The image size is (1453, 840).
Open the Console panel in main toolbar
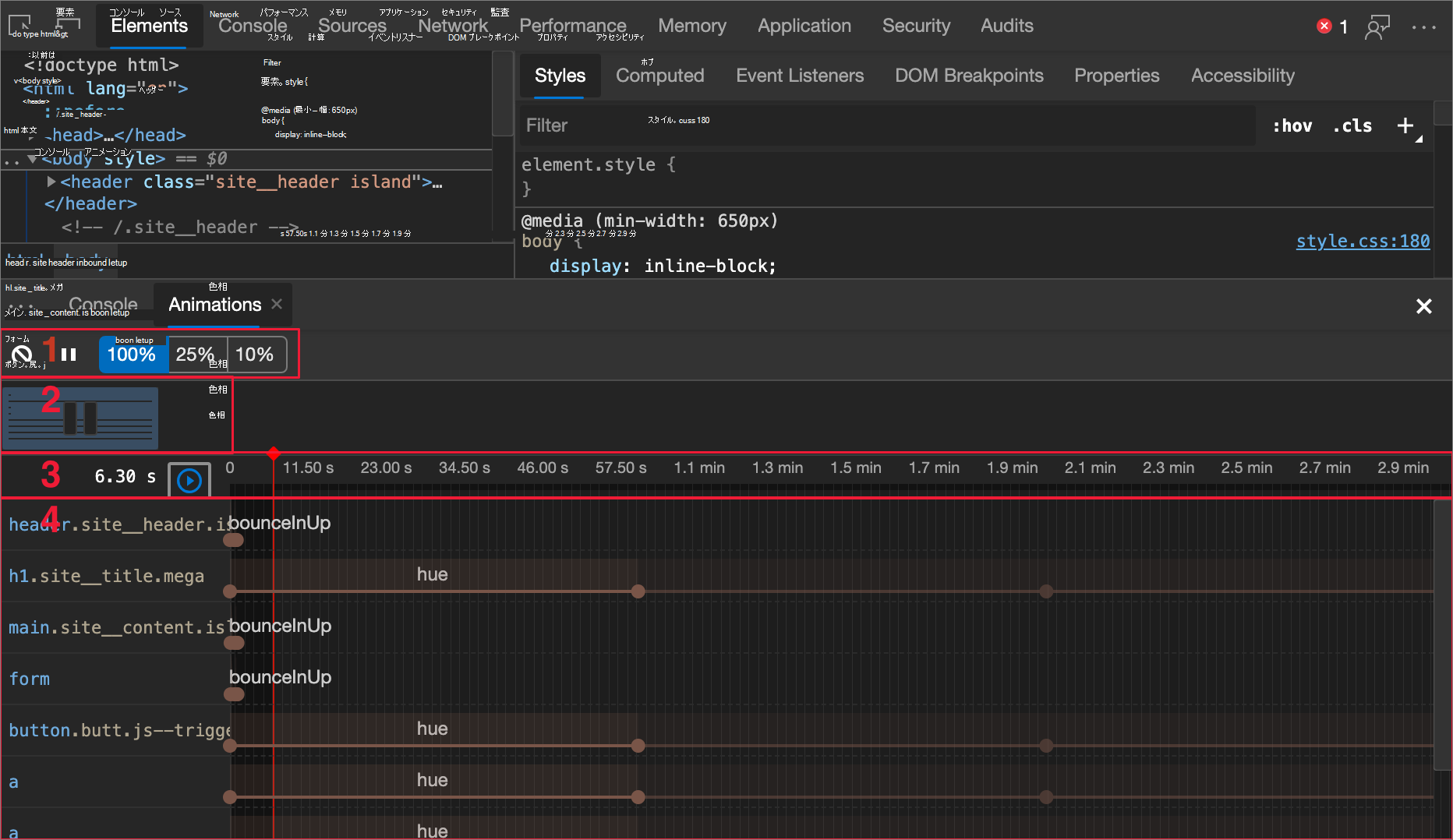[x=253, y=26]
